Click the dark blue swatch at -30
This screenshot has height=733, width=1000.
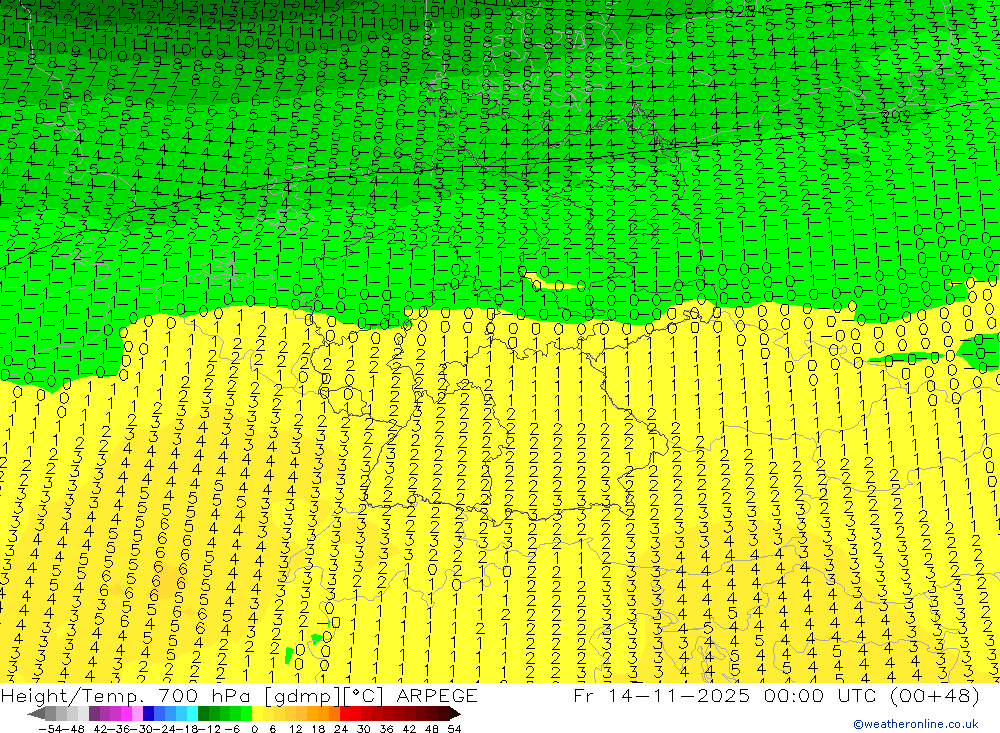point(148,713)
